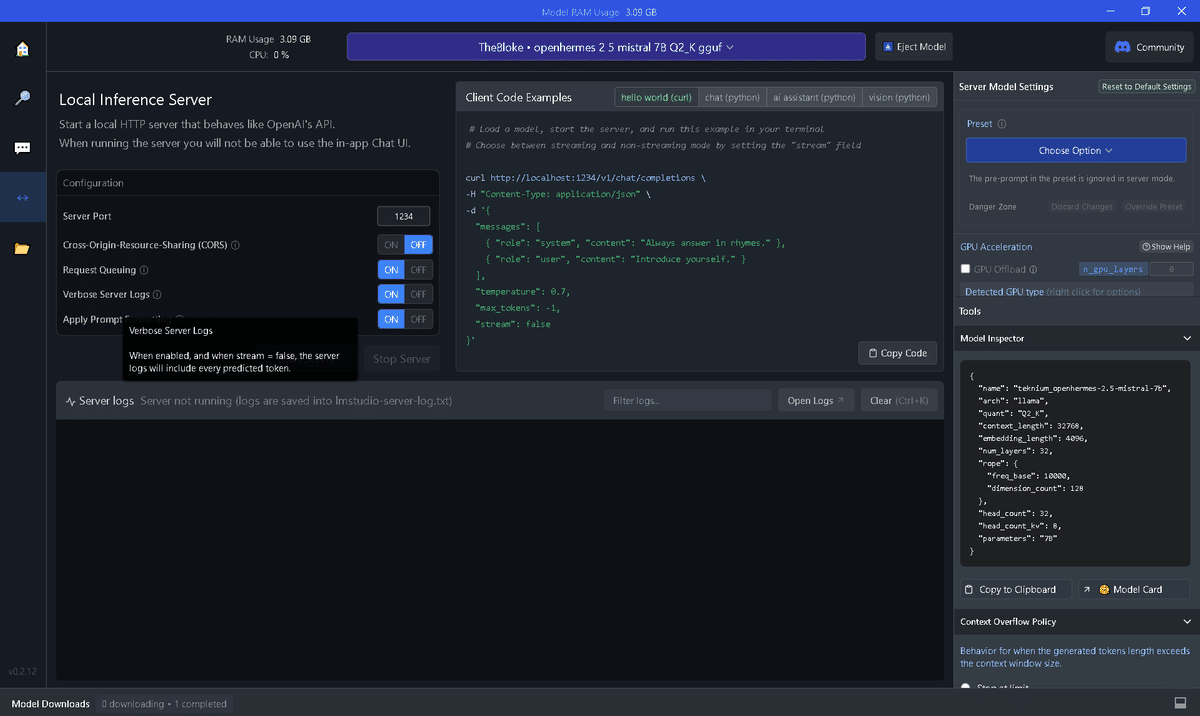Click the '0 downloading • 1 completed' status
The height and width of the screenshot is (716, 1200).
click(x=164, y=704)
